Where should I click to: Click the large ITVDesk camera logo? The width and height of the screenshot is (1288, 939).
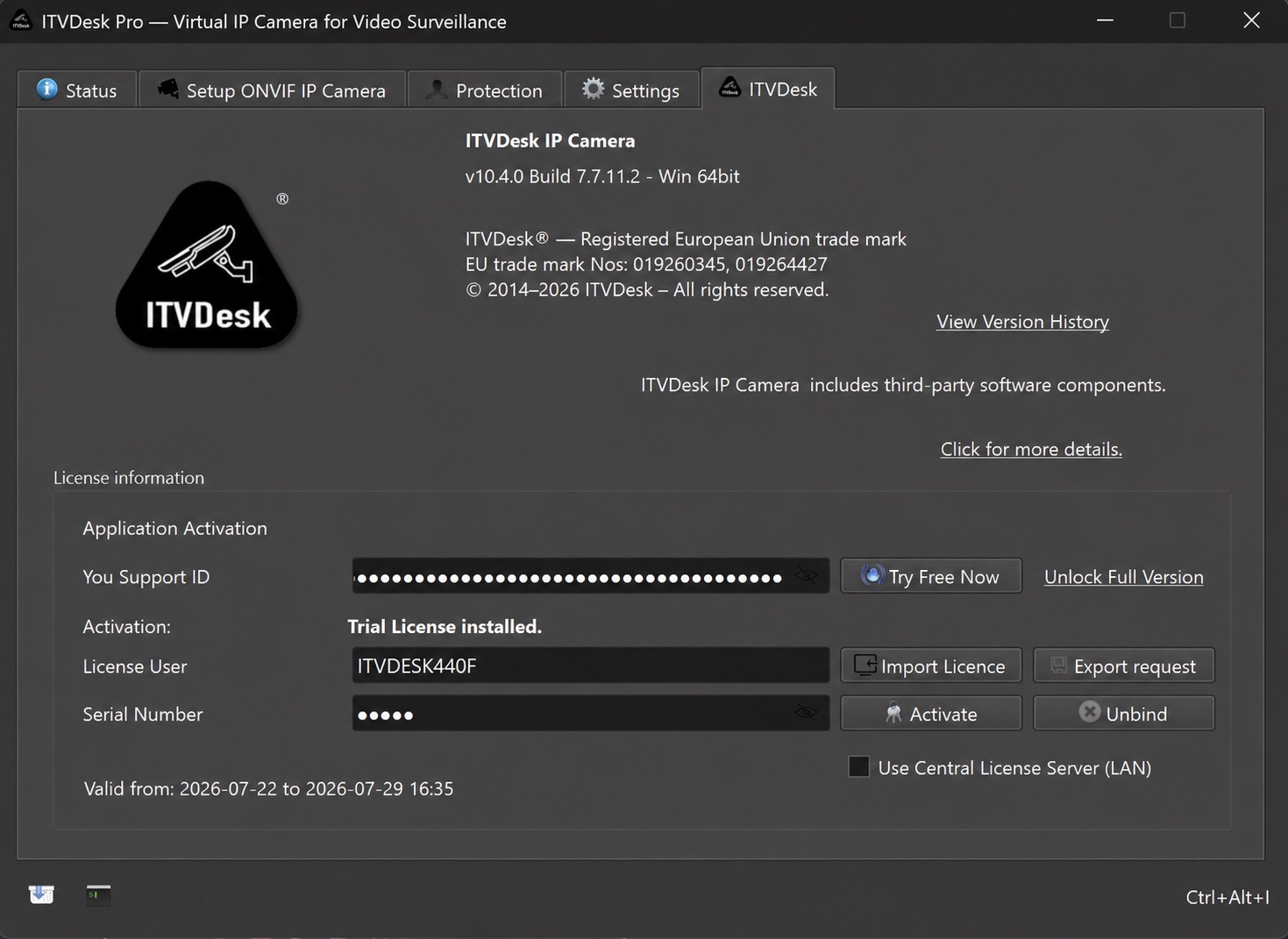pyautogui.click(x=207, y=265)
